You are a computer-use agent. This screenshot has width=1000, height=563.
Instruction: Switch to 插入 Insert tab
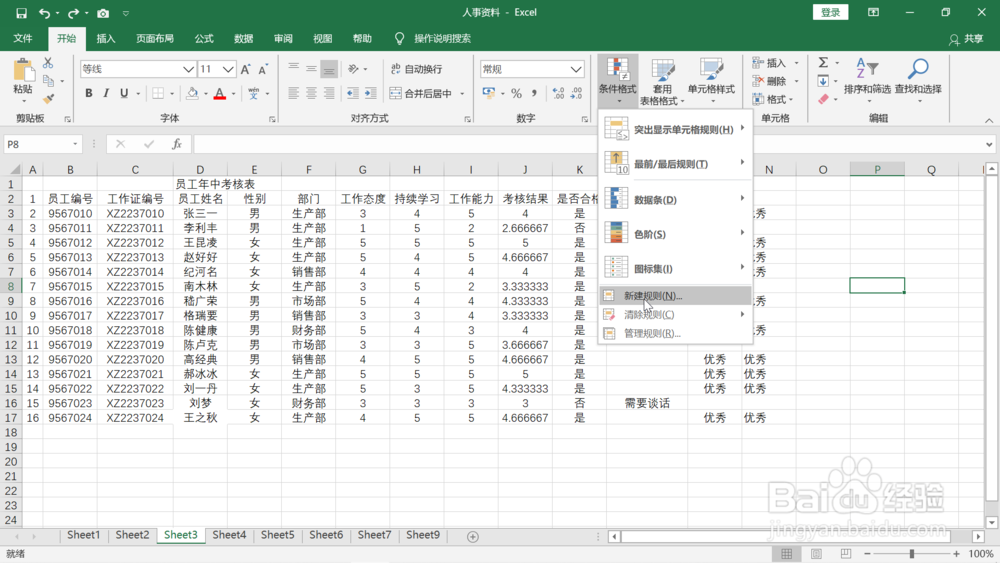(x=106, y=38)
